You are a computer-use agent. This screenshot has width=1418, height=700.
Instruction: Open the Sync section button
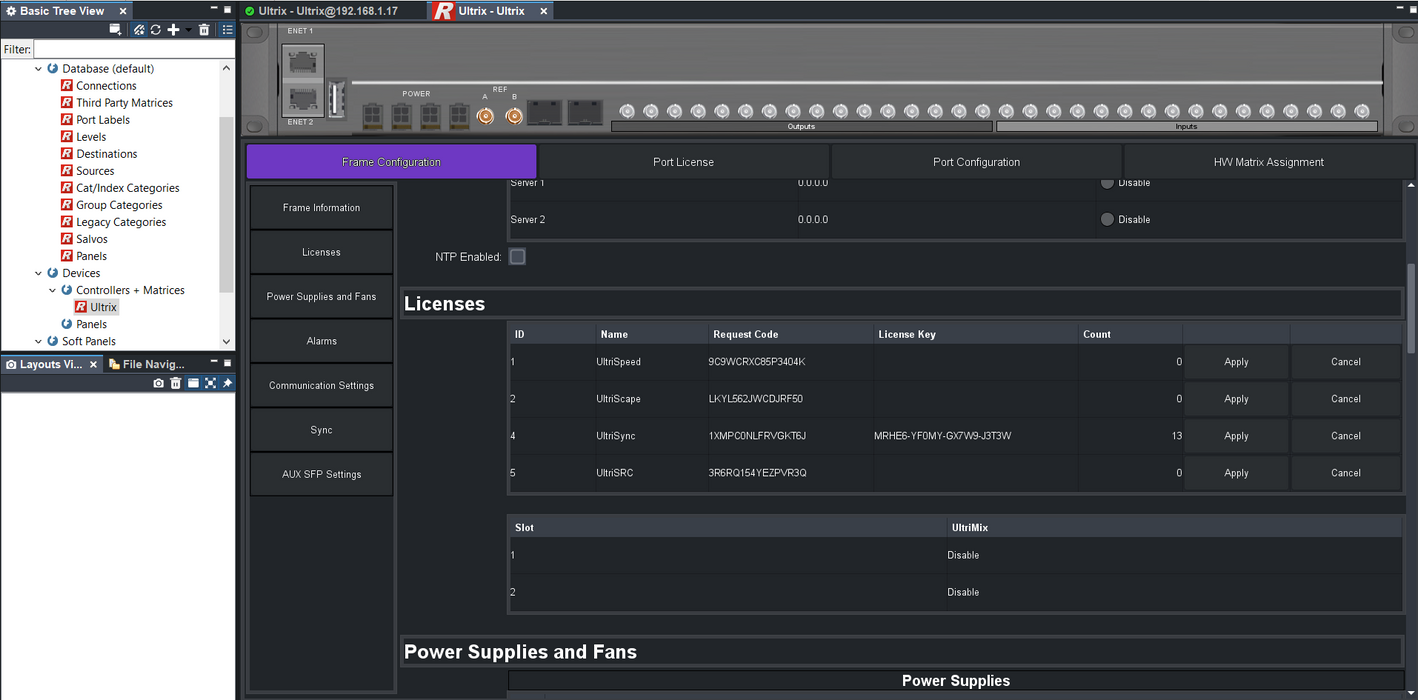[x=321, y=430]
